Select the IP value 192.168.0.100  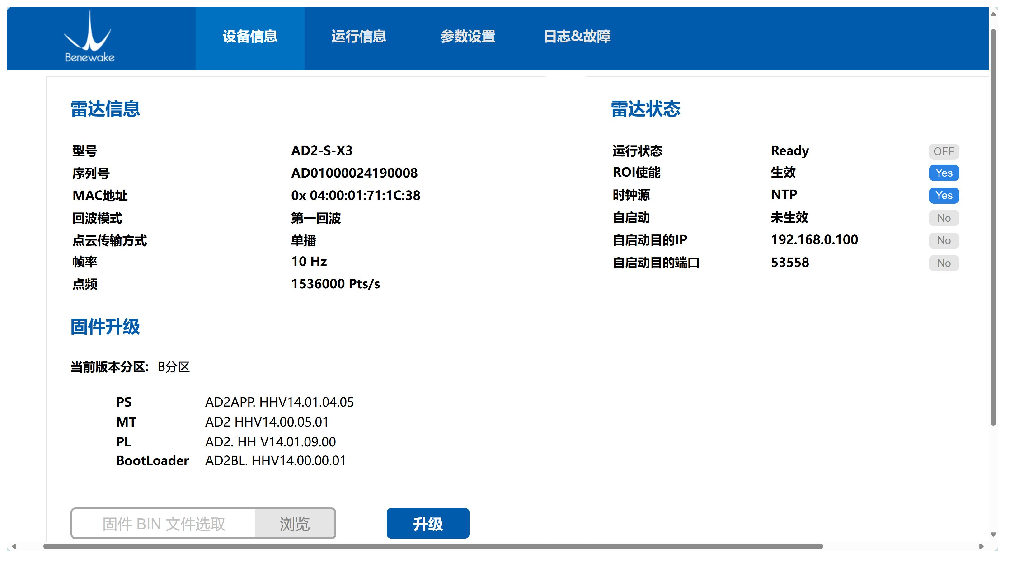tap(814, 239)
